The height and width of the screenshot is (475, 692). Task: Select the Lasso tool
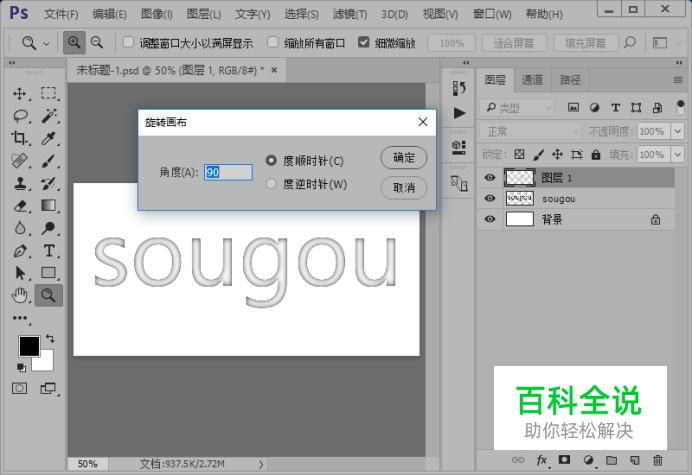pos(20,116)
